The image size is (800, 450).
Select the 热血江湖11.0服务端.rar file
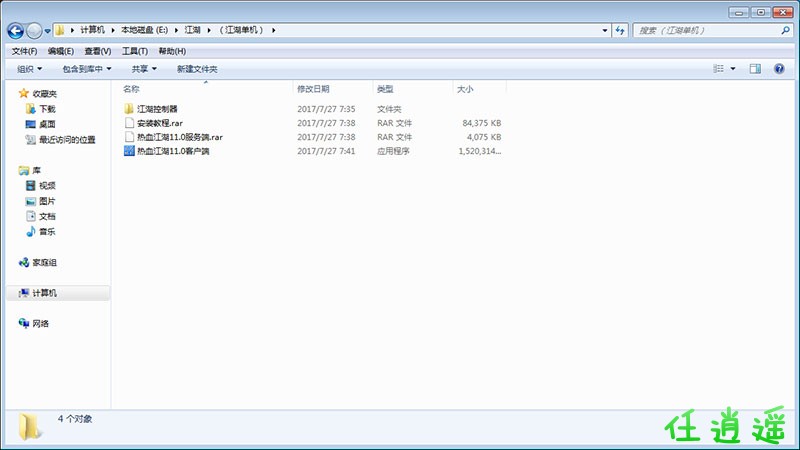(x=180, y=137)
